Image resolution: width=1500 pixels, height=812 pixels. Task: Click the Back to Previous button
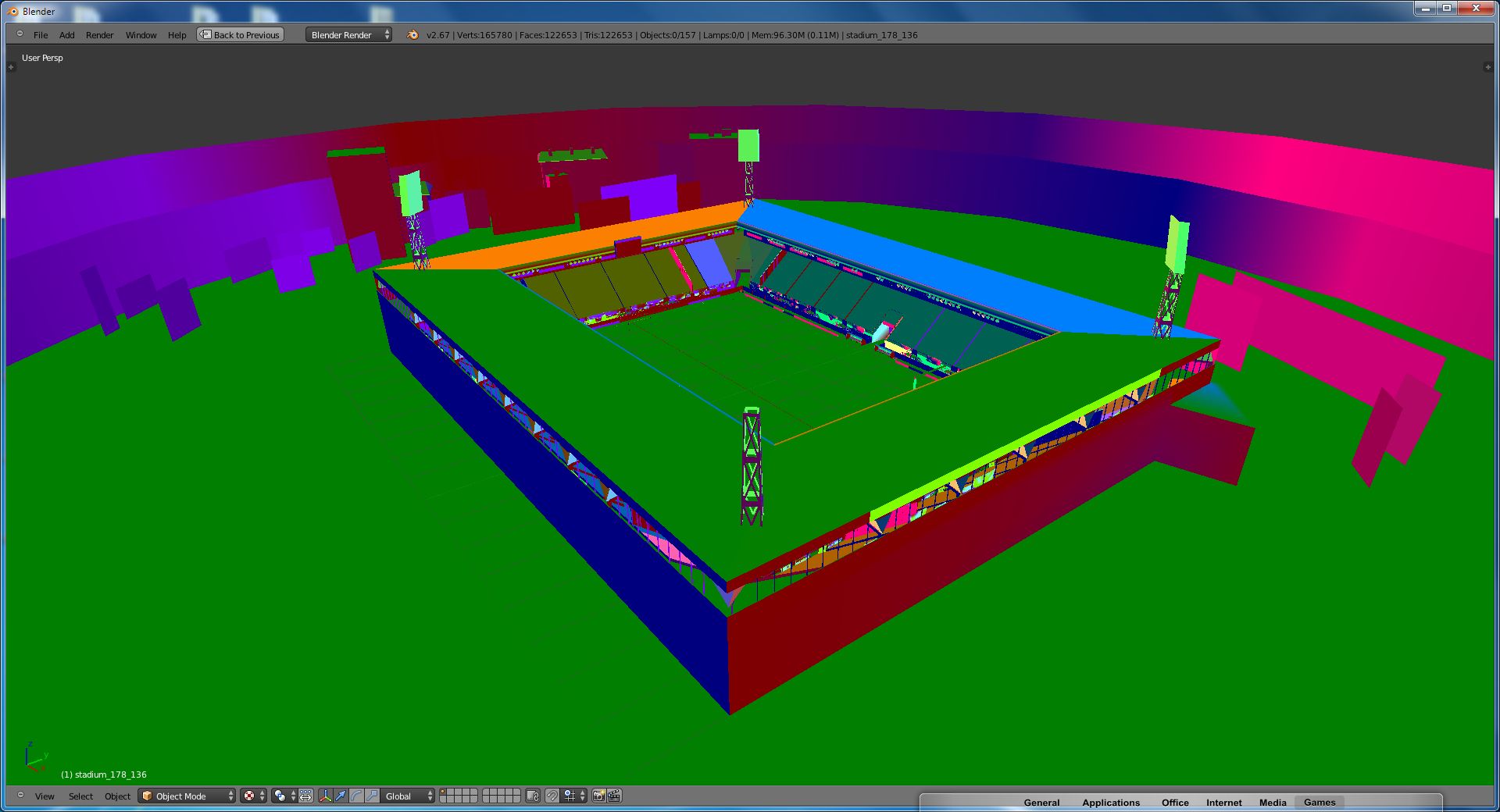coord(240,34)
